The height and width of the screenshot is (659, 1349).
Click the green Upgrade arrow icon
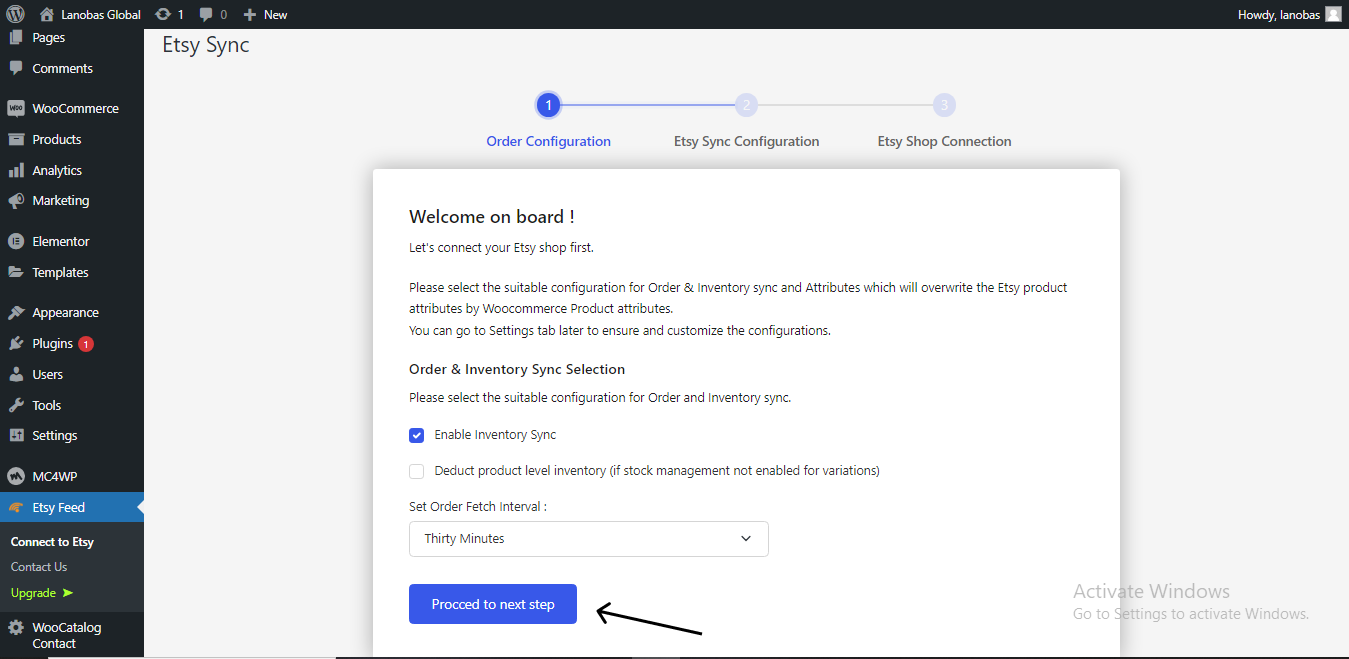pyautogui.click(x=68, y=593)
